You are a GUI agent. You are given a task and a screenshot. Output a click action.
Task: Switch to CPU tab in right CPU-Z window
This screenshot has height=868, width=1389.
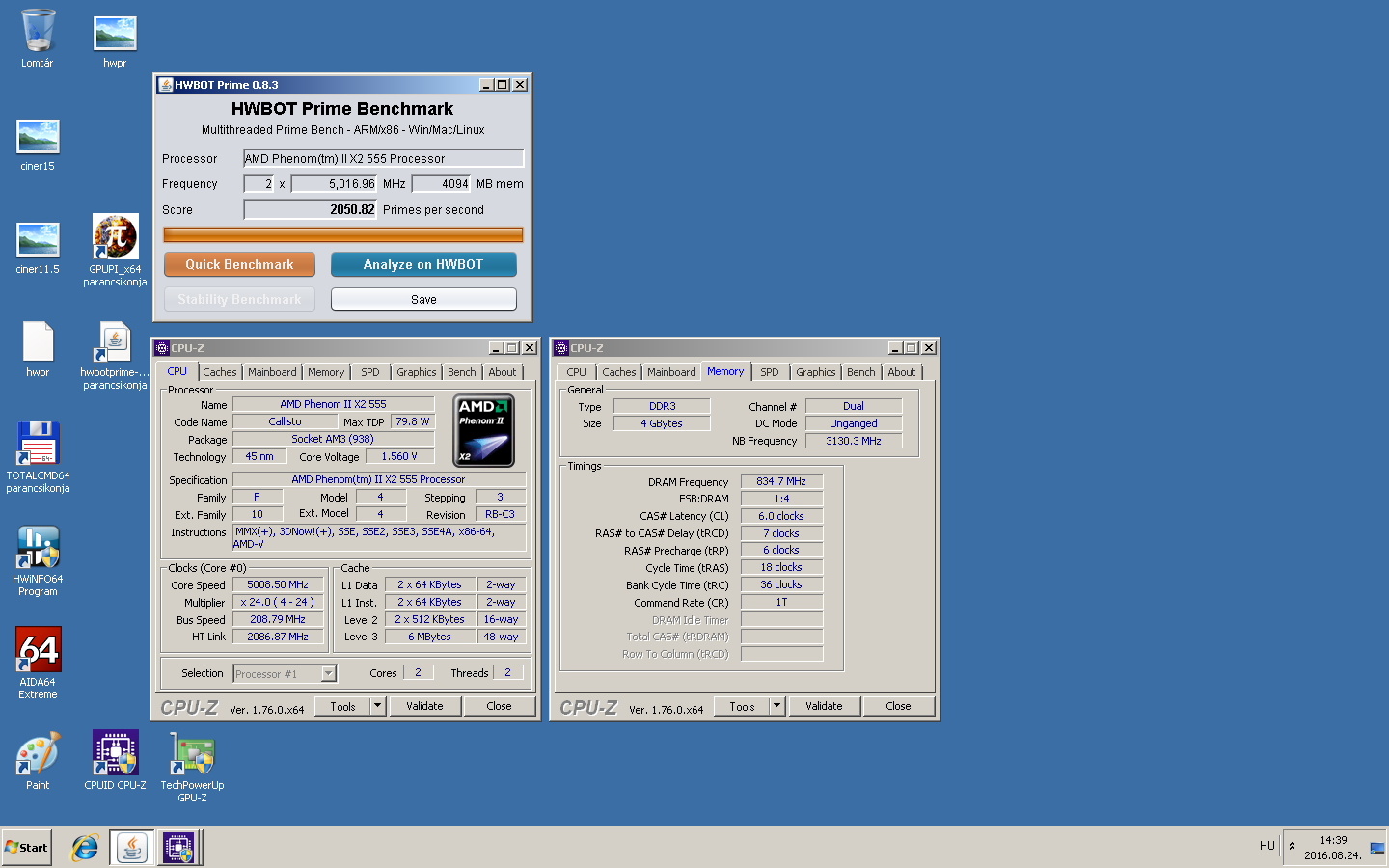pyautogui.click(x=577, y=372)
